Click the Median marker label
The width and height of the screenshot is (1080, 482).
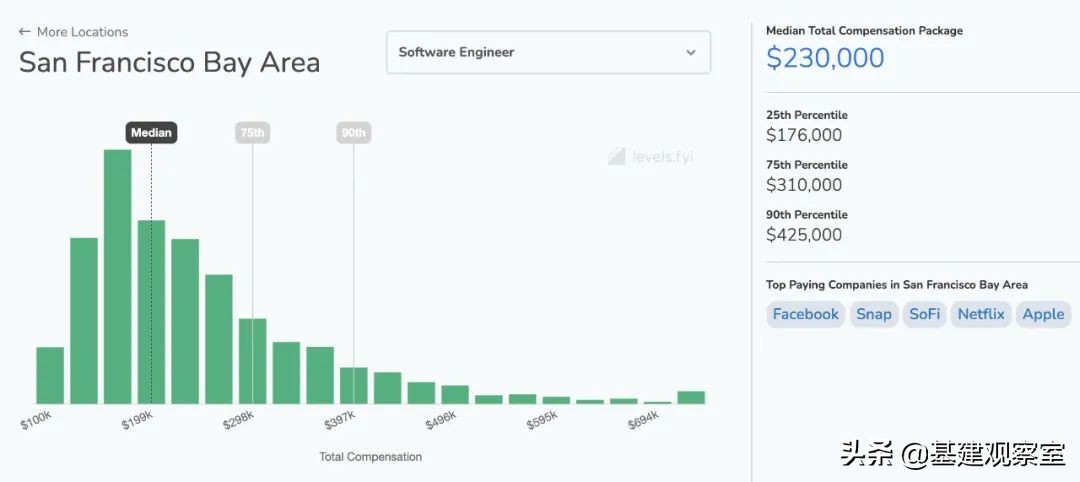pos(151,133)
